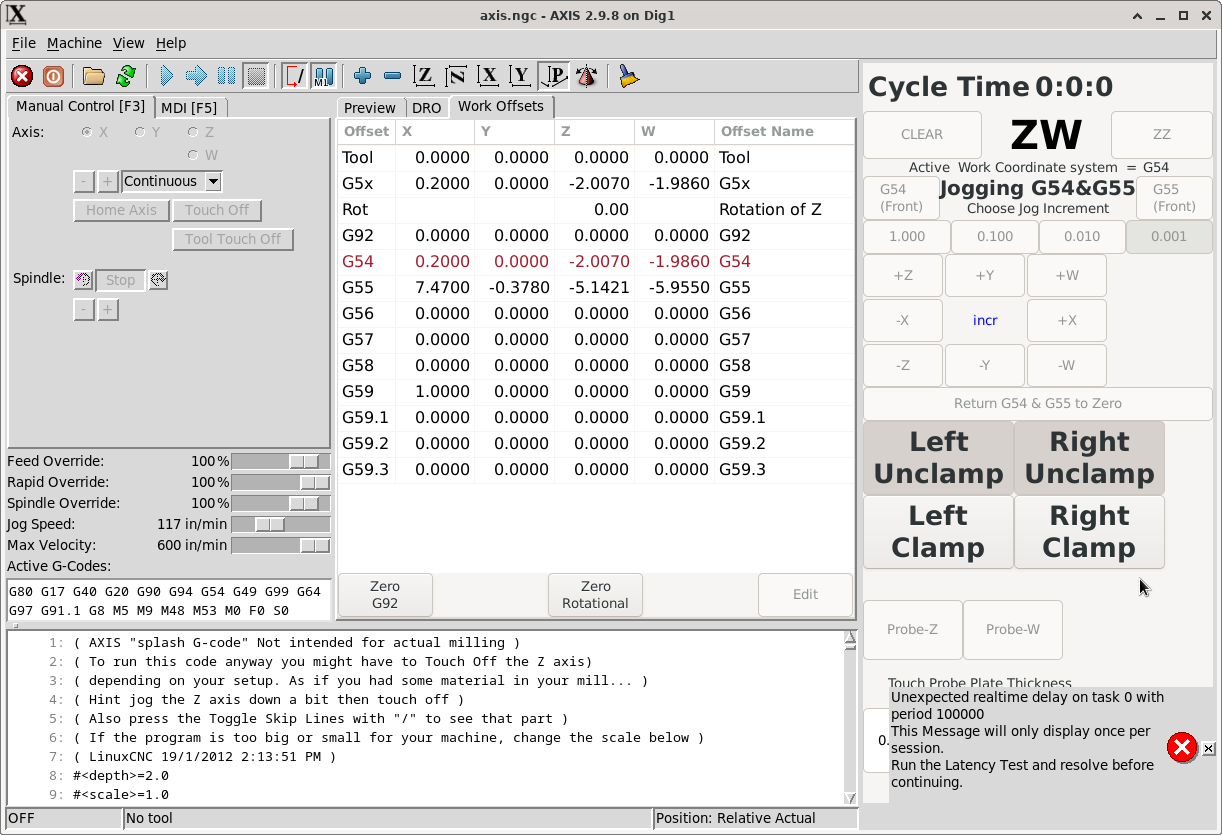Clear live plot with the broom icon
Viewport: 1222px width, 835px height.
point(628,76)
